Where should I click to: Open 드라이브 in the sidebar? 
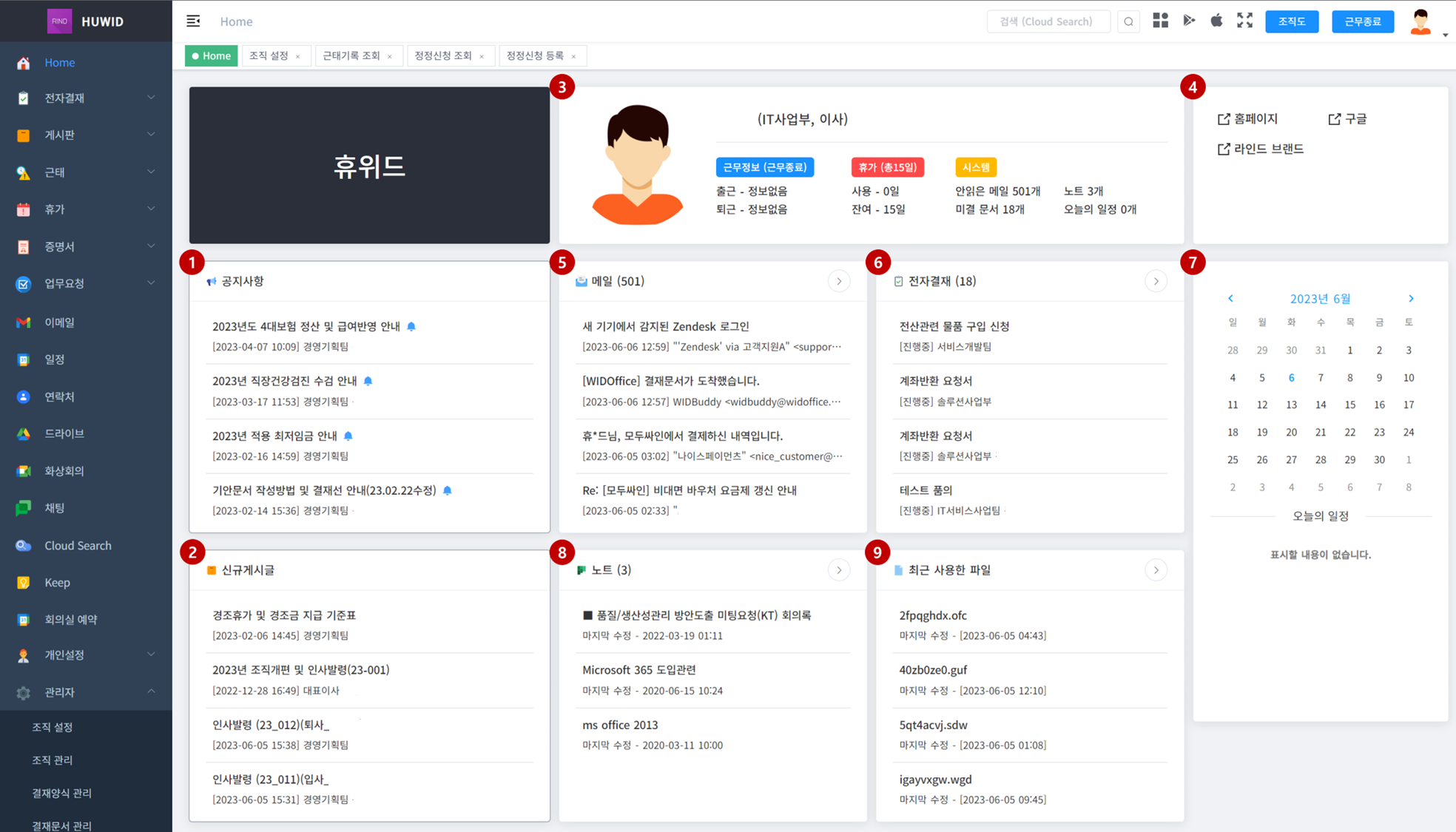[x=64, y=433]
